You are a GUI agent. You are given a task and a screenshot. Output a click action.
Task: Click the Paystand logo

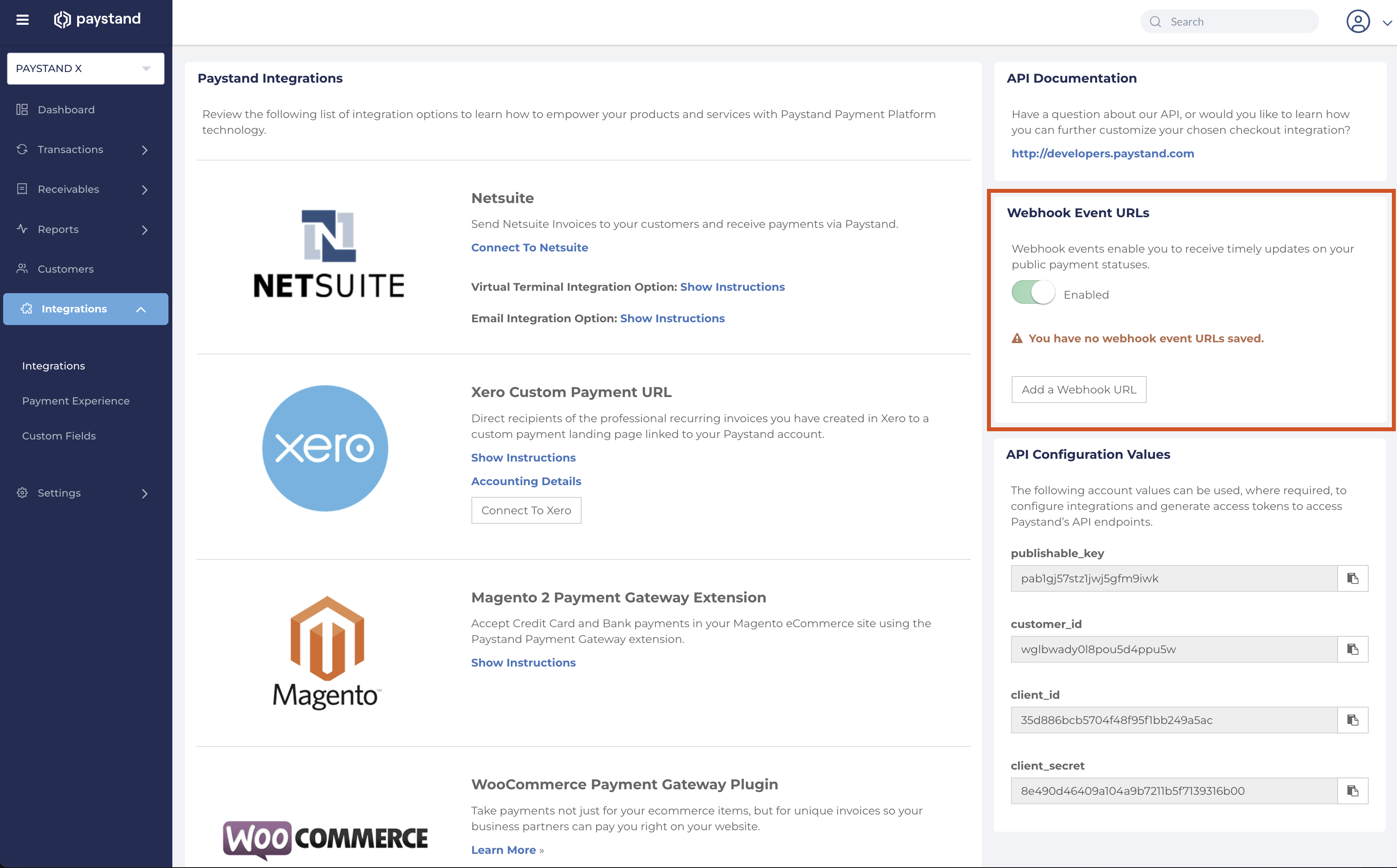(x=98, y=19)
